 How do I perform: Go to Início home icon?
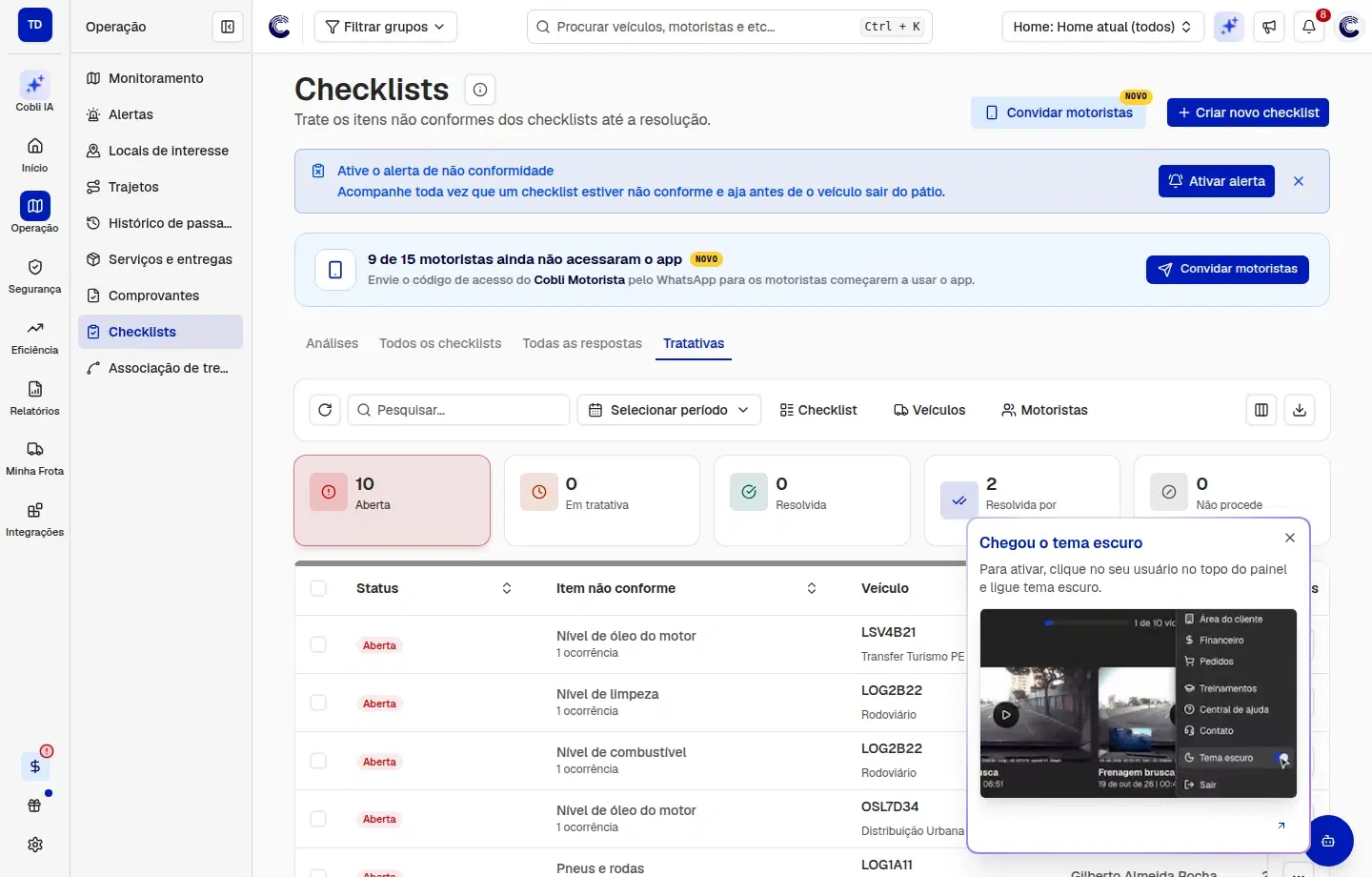coord(34,153)
